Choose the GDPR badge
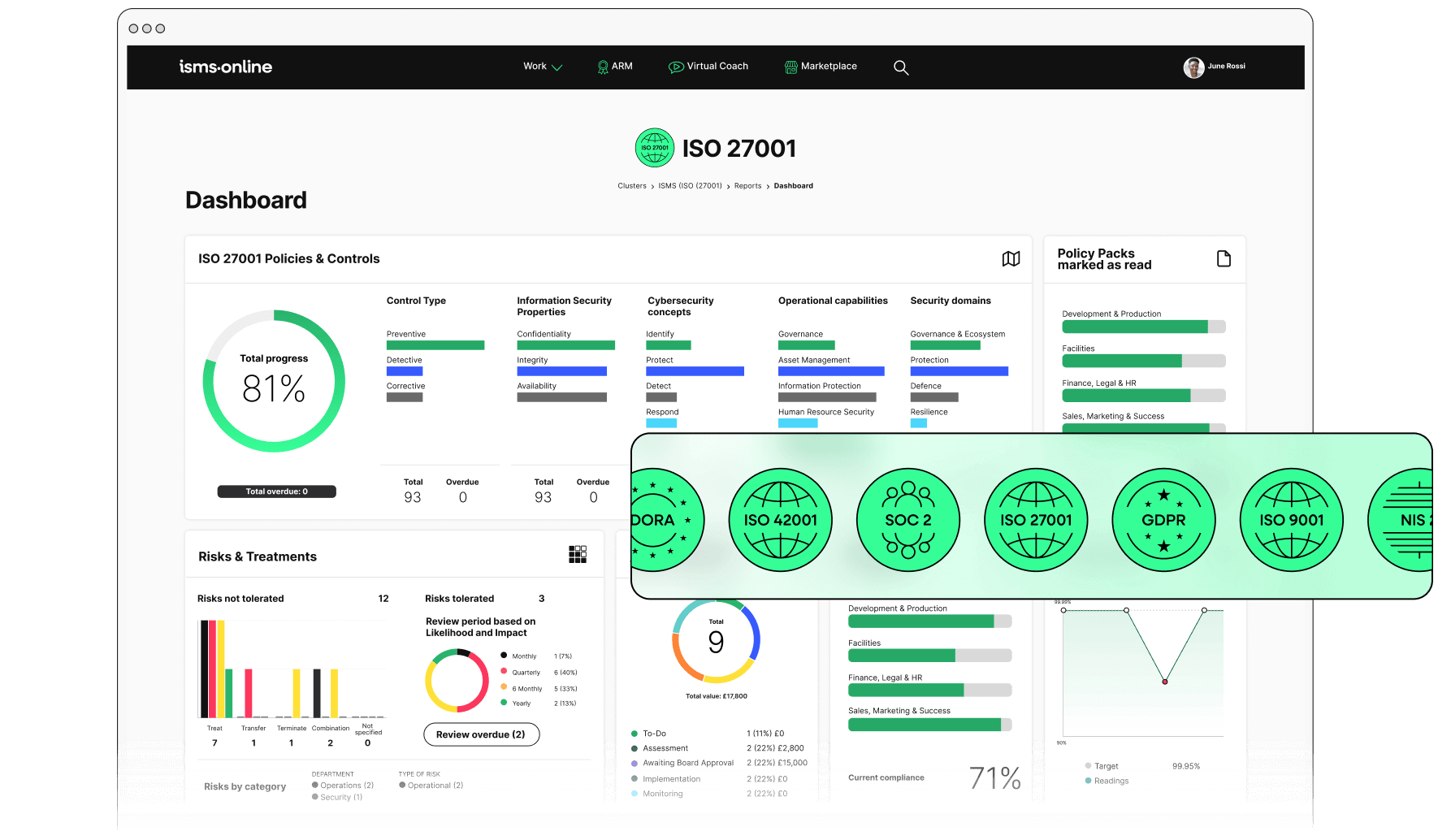 (1163, 520)
